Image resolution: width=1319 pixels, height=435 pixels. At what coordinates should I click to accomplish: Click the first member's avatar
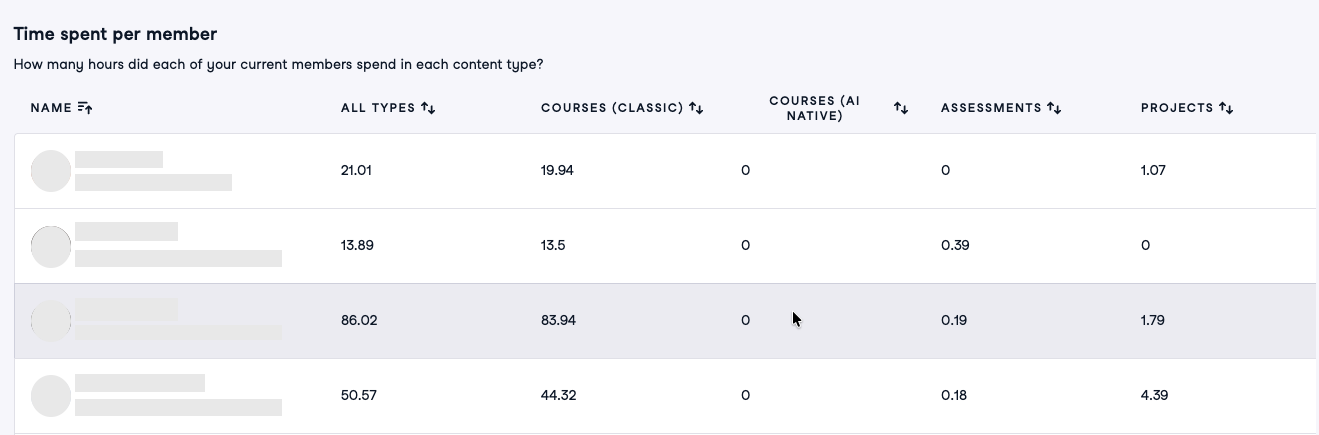pyautogui.click(x=51, y=171)
